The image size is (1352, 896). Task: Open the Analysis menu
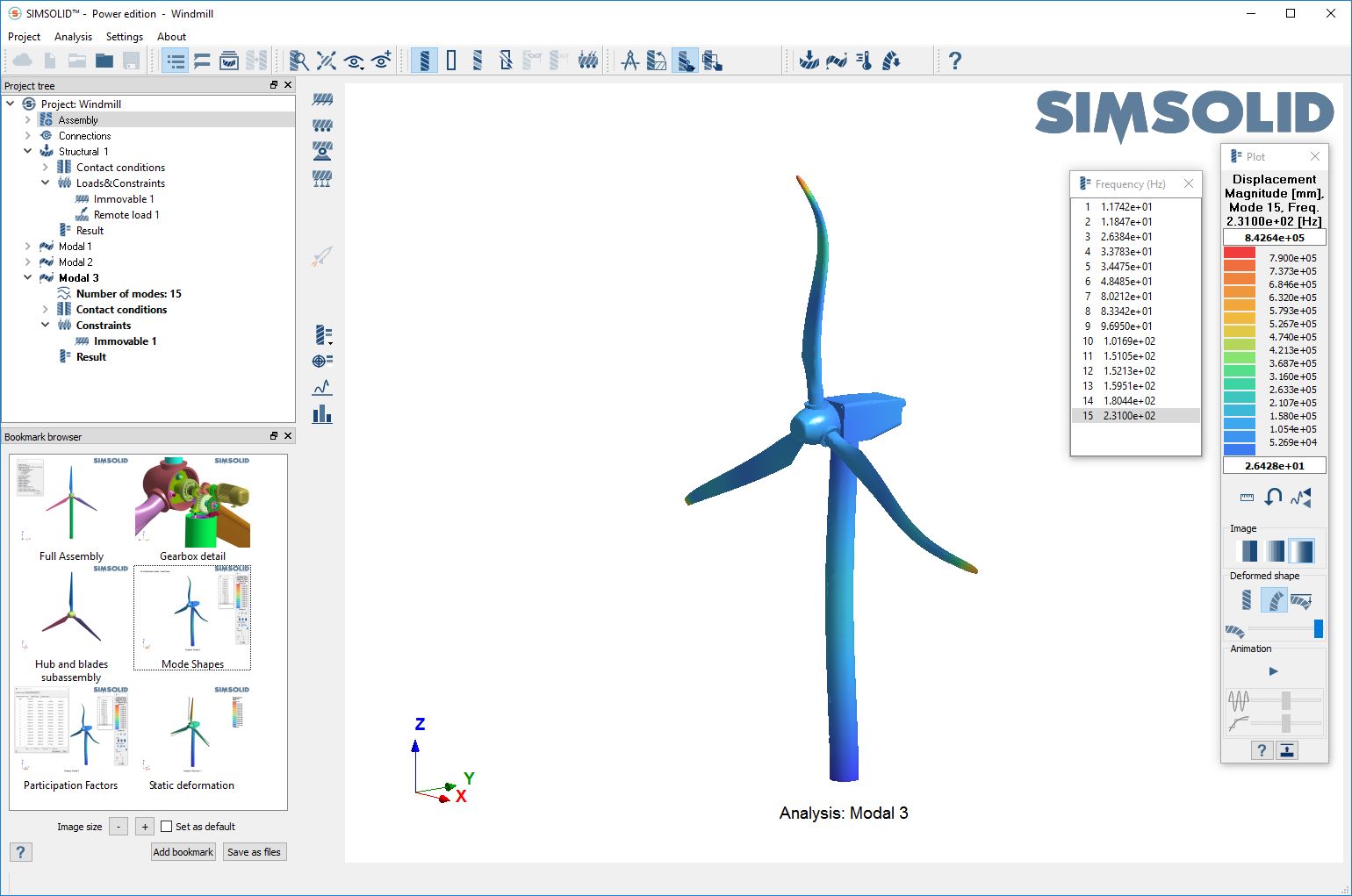(x=73, y=37)
